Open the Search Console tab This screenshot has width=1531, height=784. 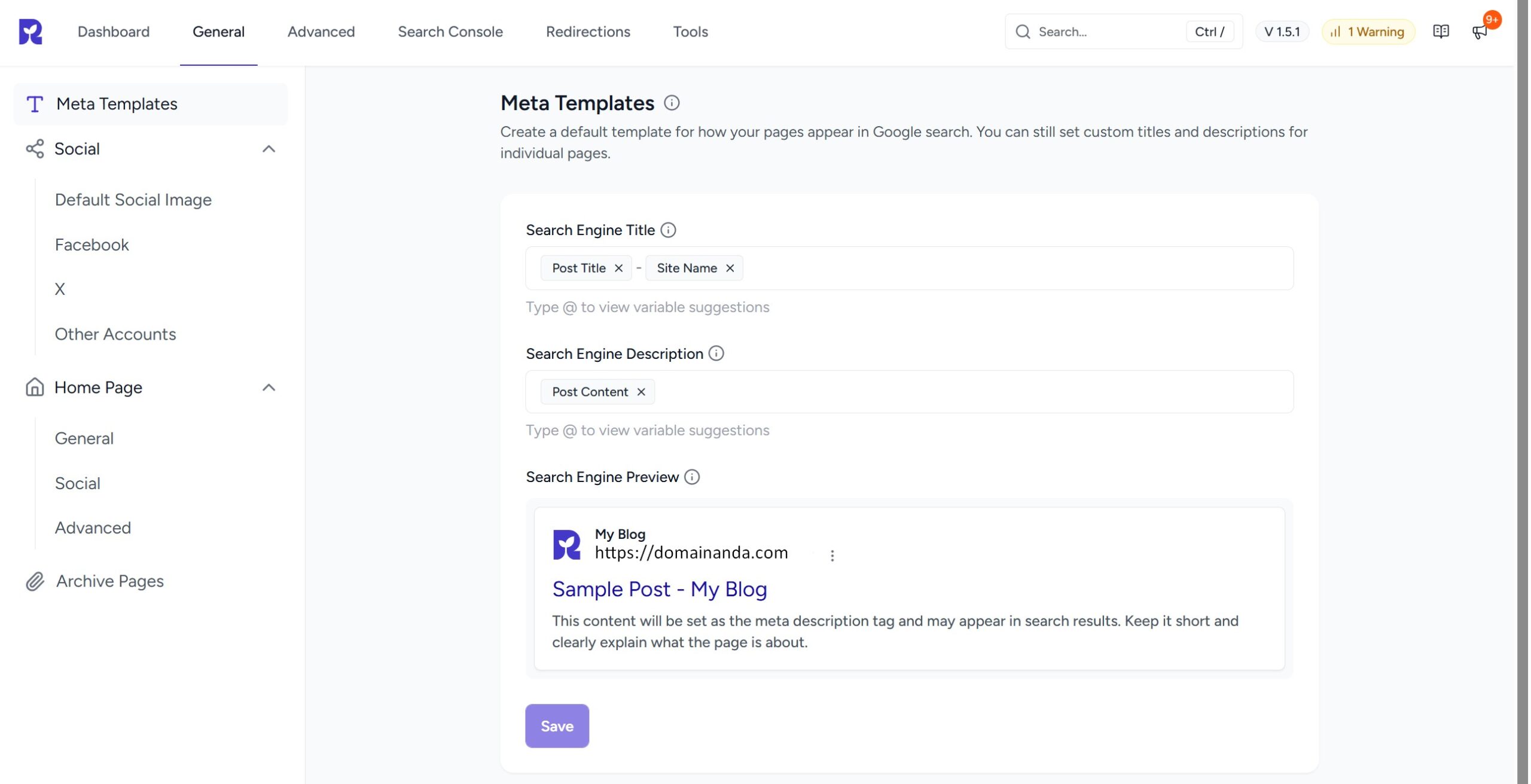[x=450, y=32]
